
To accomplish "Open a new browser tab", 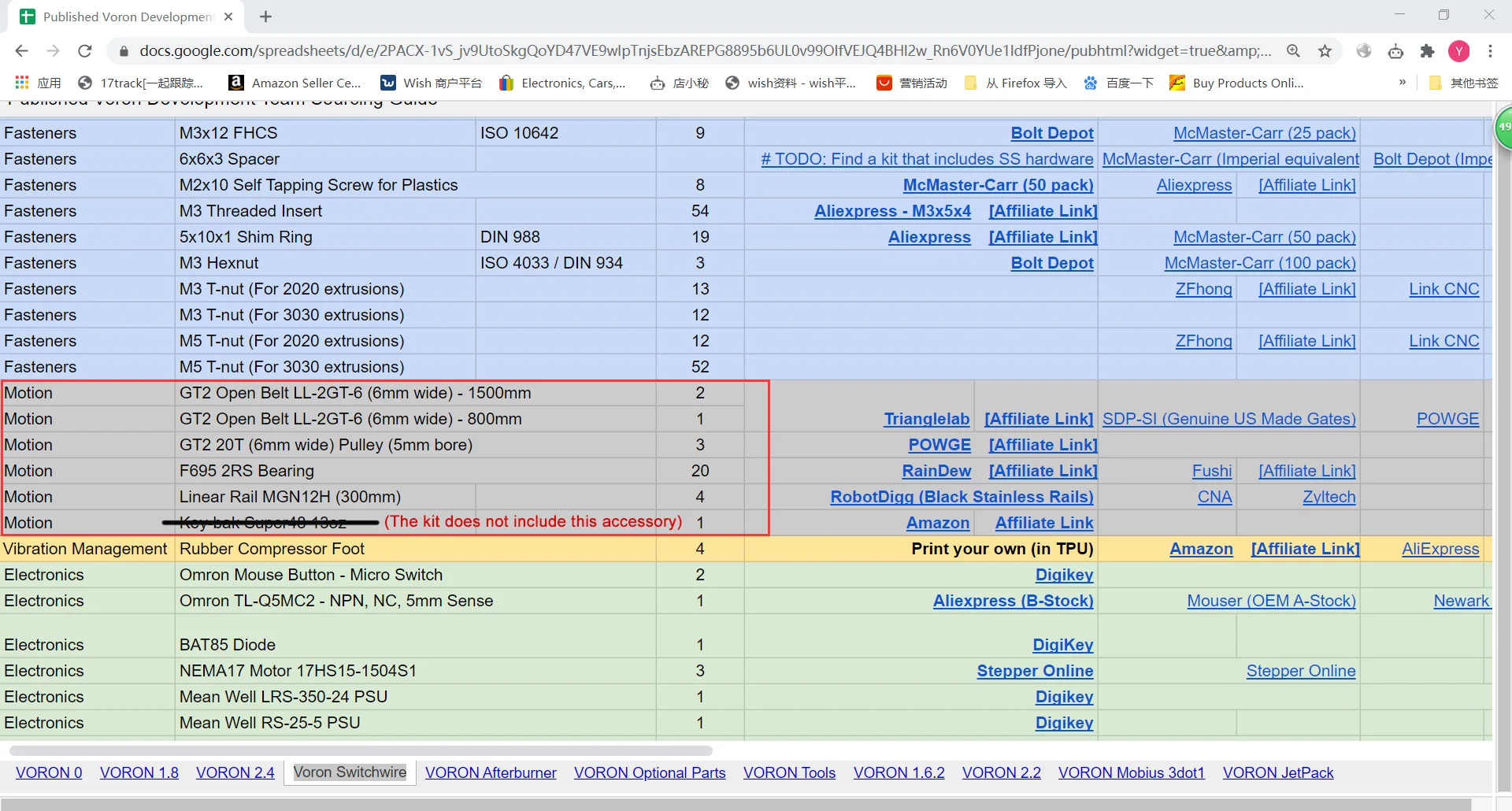I will click(266, 17).
